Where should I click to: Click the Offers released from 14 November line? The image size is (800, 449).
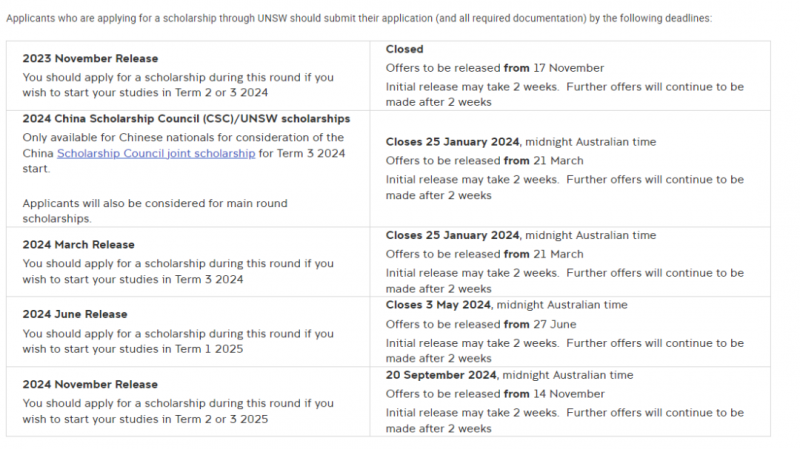tap(495, 394)
